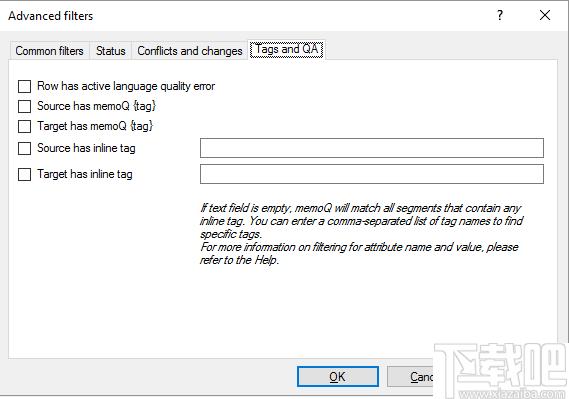Confirm filters with the OK button
This screenshot has width=569, height=399.
(x=338, y=377)
